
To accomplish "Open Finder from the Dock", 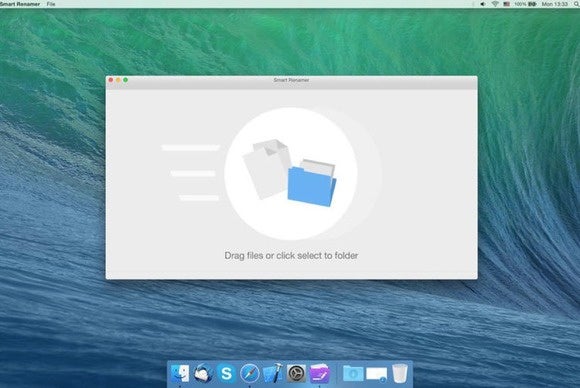I will [180, 374].
